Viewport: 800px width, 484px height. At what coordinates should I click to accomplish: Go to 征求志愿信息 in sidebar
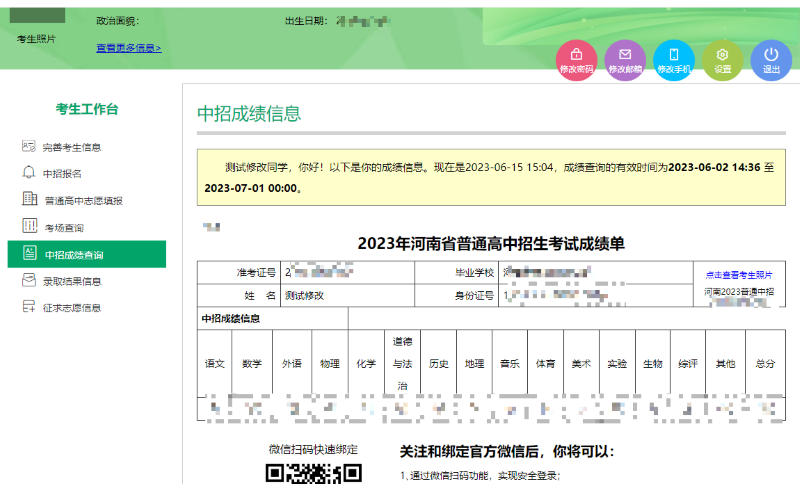[72, 308]
